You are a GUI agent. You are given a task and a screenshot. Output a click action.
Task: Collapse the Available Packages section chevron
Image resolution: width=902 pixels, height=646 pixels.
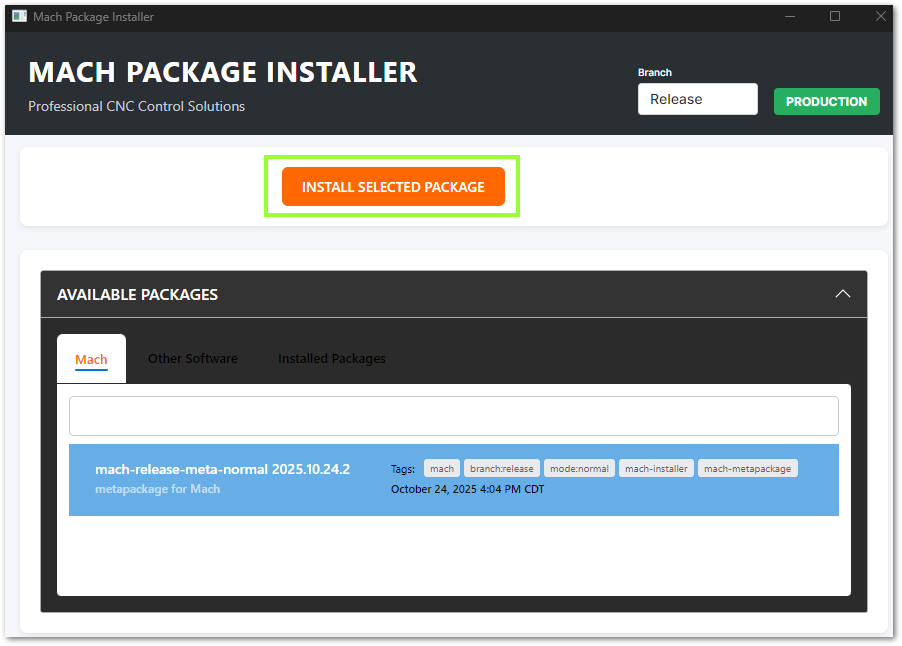[842, 294]
